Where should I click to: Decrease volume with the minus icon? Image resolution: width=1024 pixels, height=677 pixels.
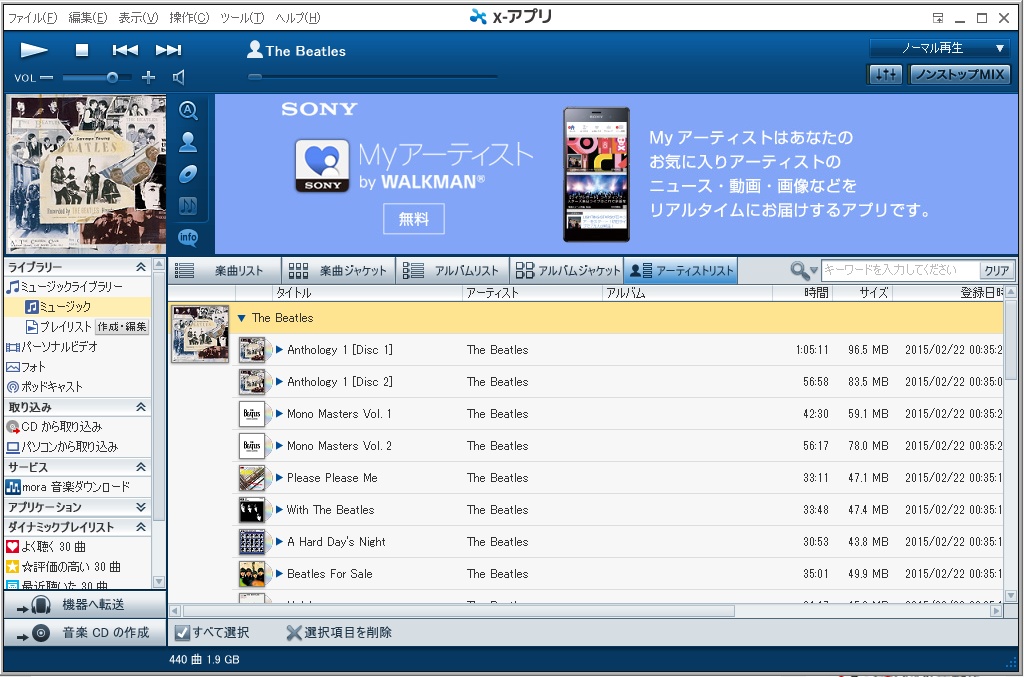(46, 78)
